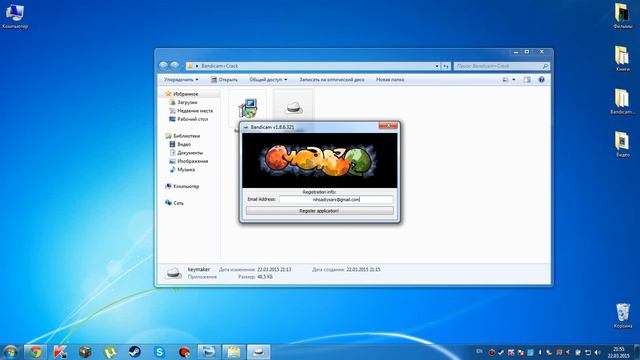640x360 pixels.
Task: Open Skype from the taskbar
Action: 160,352
